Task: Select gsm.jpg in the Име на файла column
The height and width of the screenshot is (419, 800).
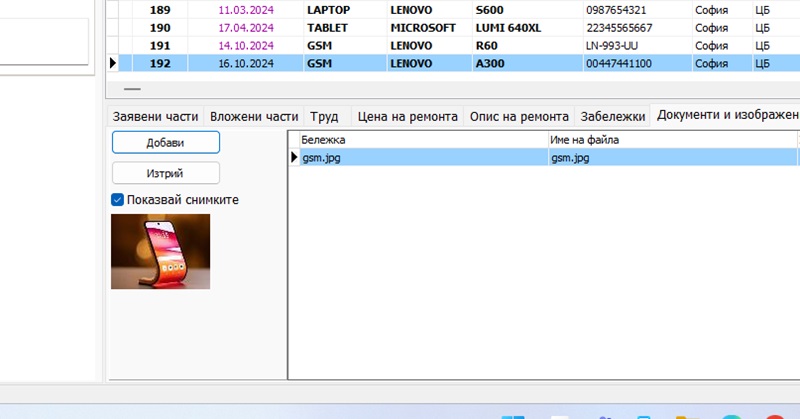Action: pyautogui.click(x=673, y=158)
